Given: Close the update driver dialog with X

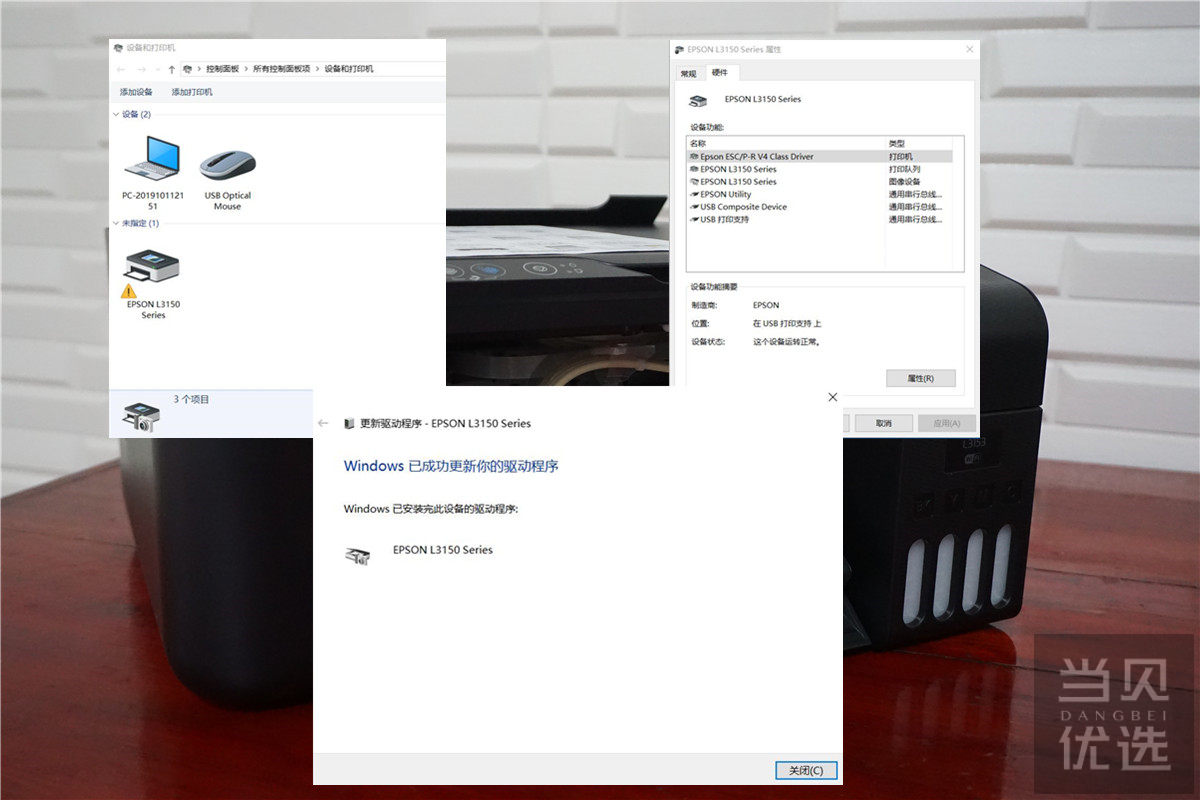Looking at the screenshot, I should click(x=832, y=397).
